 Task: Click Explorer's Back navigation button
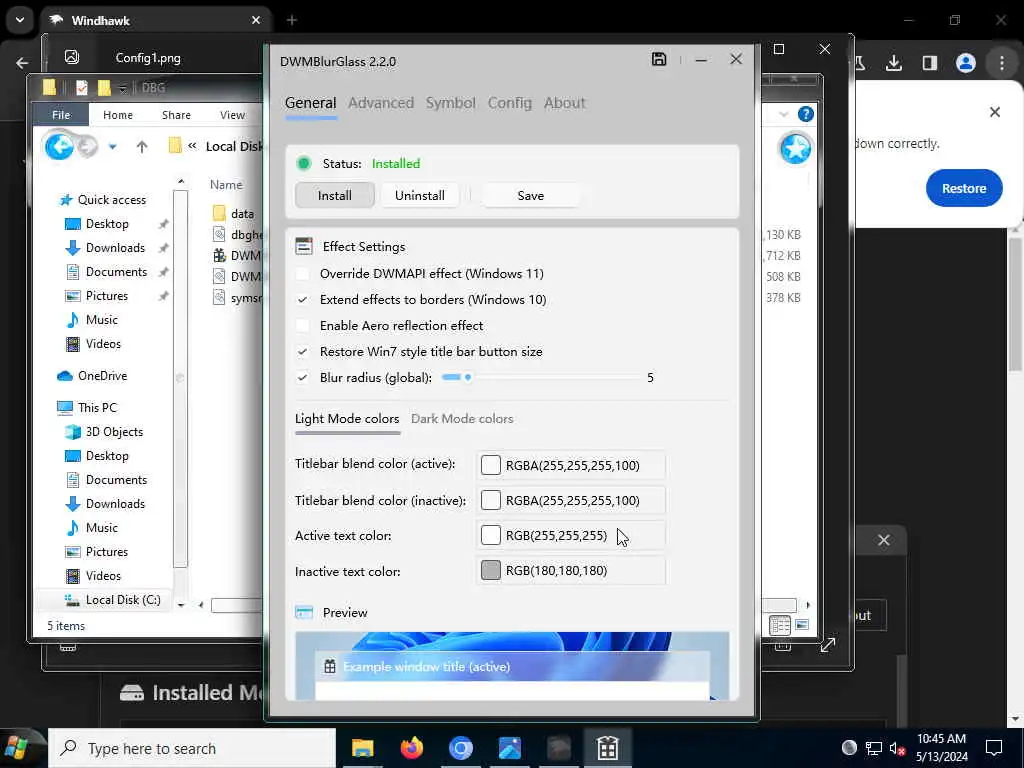pos(59,146)
